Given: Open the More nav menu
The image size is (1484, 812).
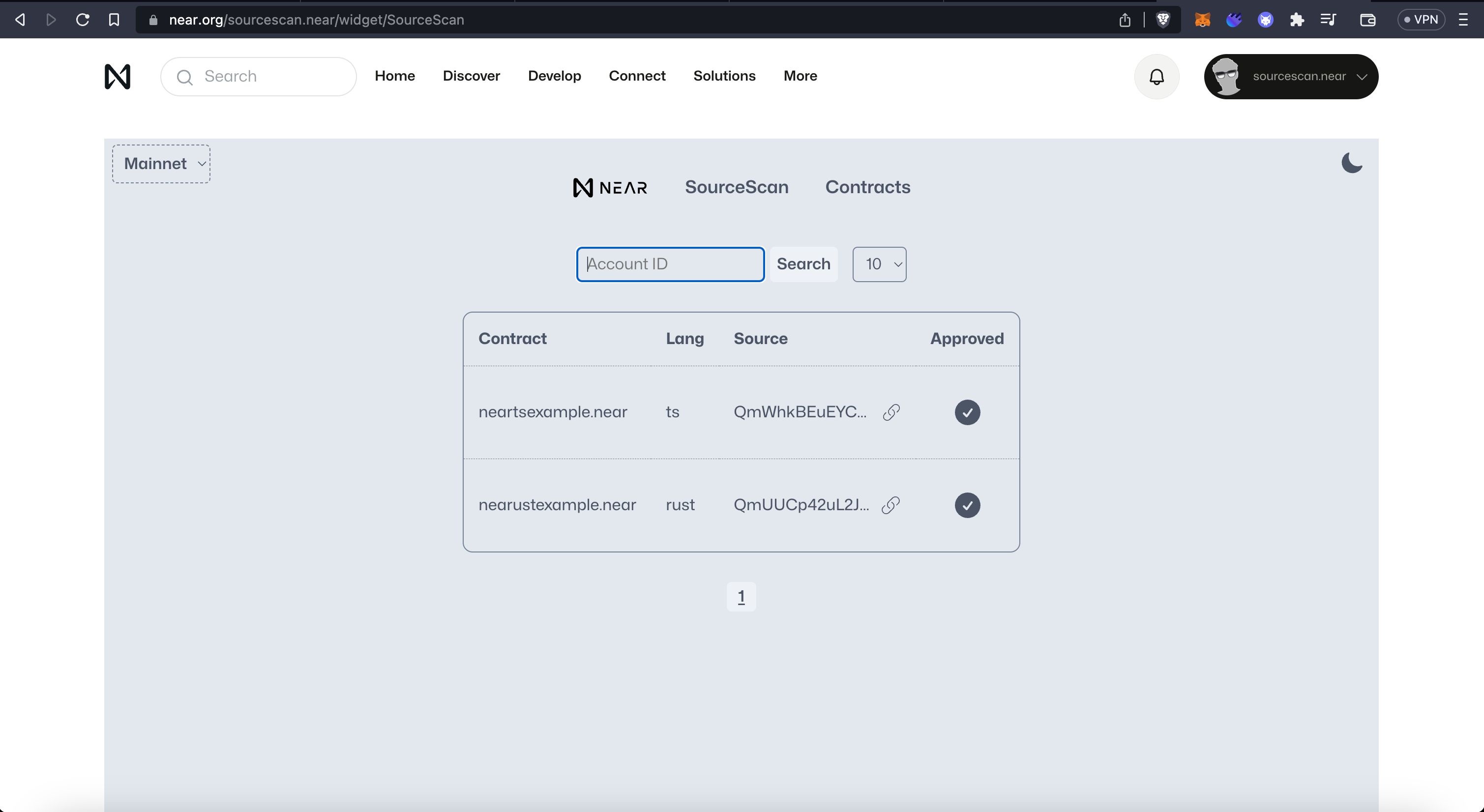Looking at the screenshot, I should [x=800, y=76].
